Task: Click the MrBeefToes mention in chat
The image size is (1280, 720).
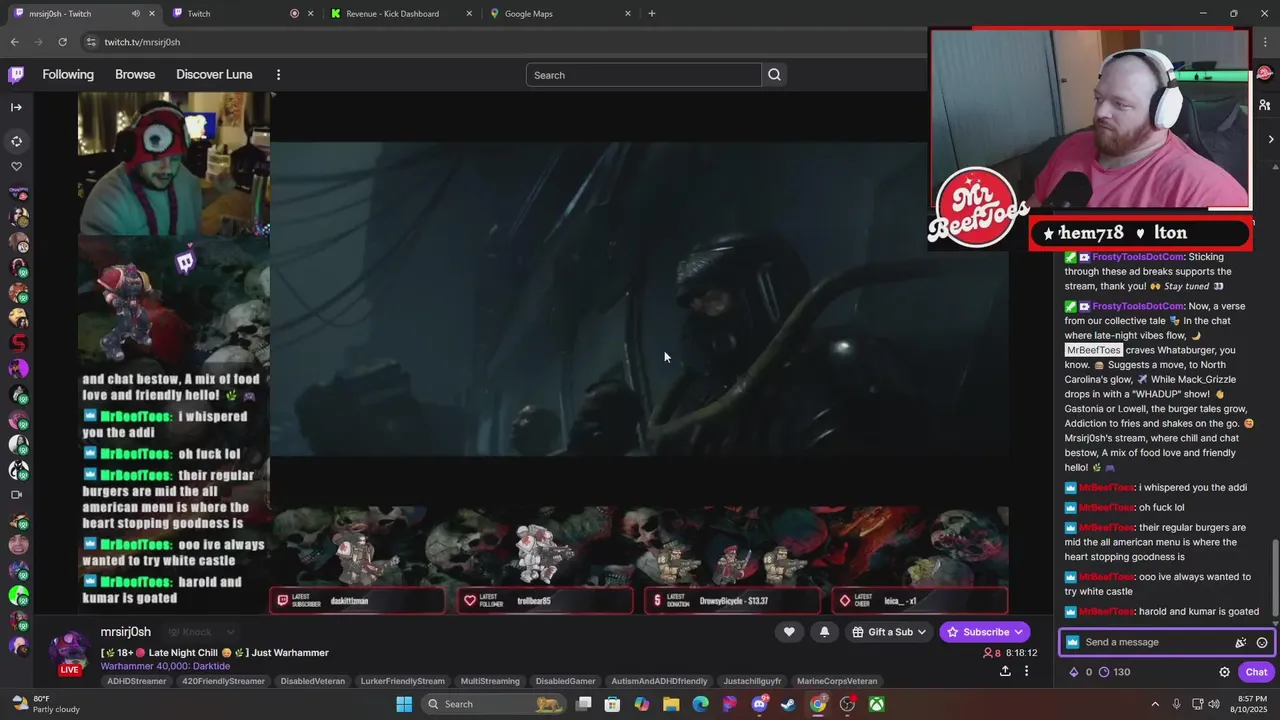Action: click(1094, 350)
